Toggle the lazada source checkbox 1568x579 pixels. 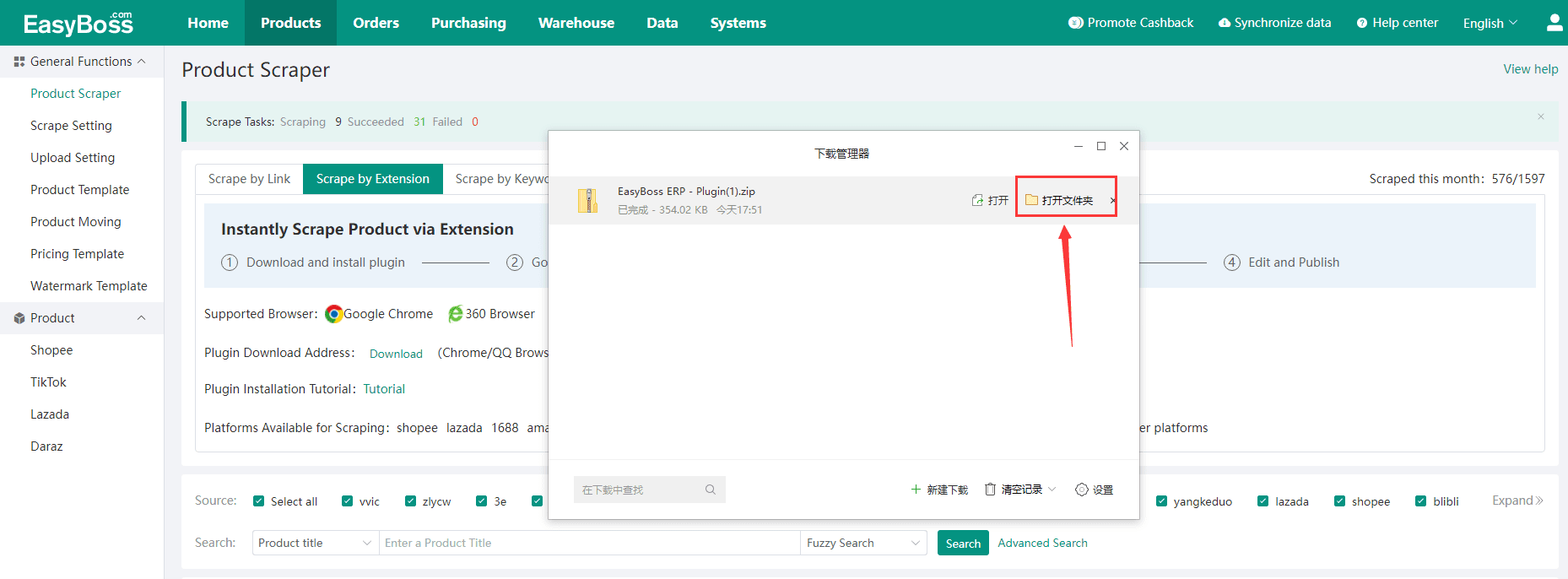(1263, 501)
